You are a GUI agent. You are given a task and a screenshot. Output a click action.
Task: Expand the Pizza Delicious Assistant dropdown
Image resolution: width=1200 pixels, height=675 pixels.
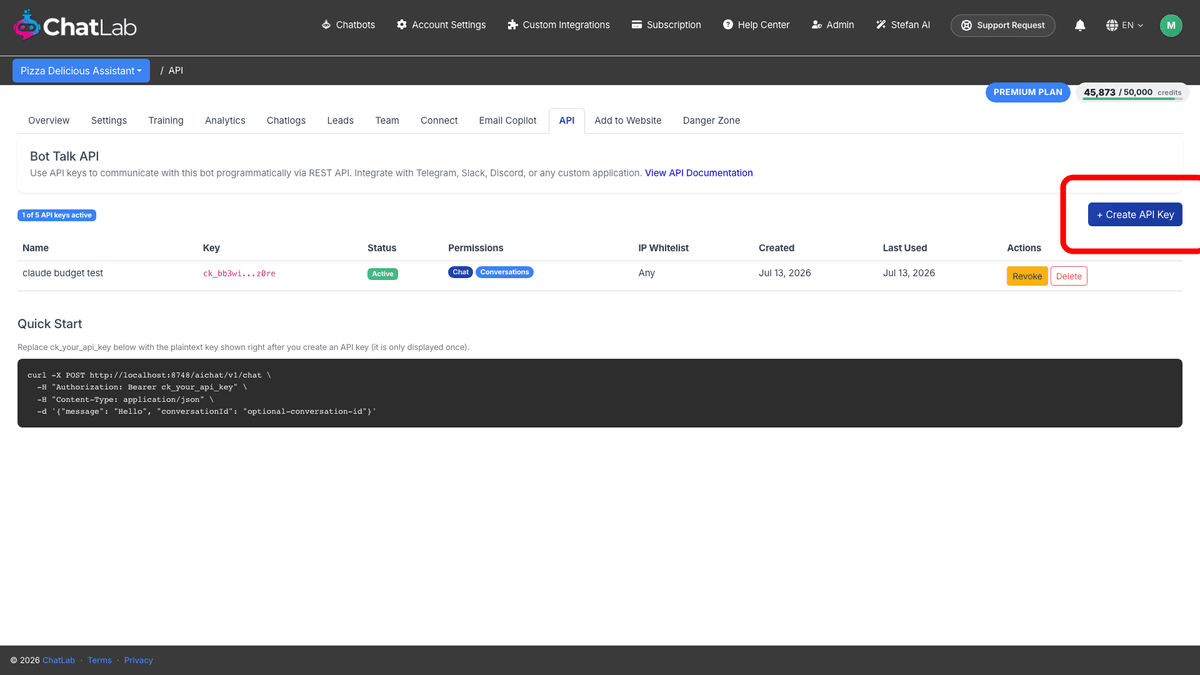(81, 71)
